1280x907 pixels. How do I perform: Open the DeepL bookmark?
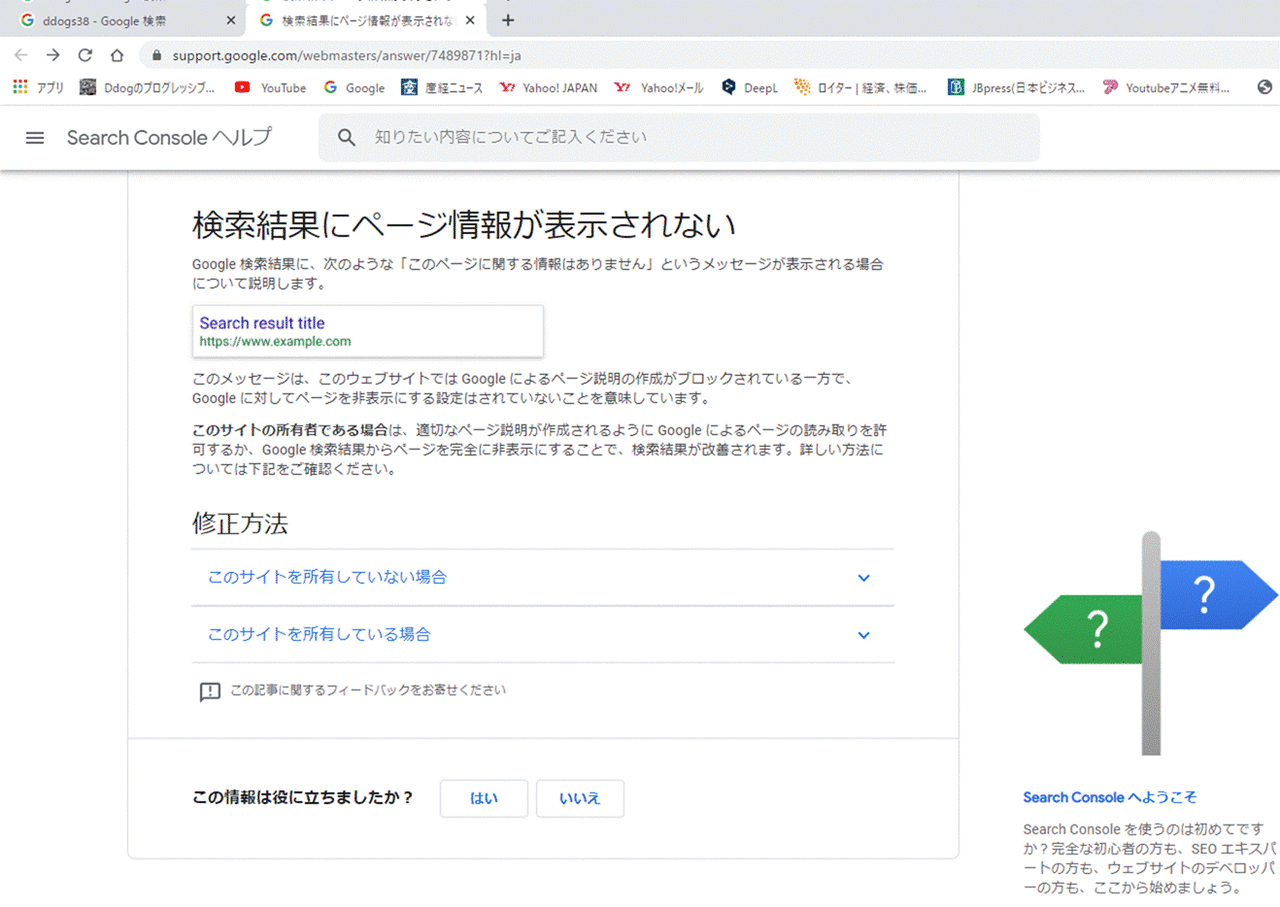749,88
